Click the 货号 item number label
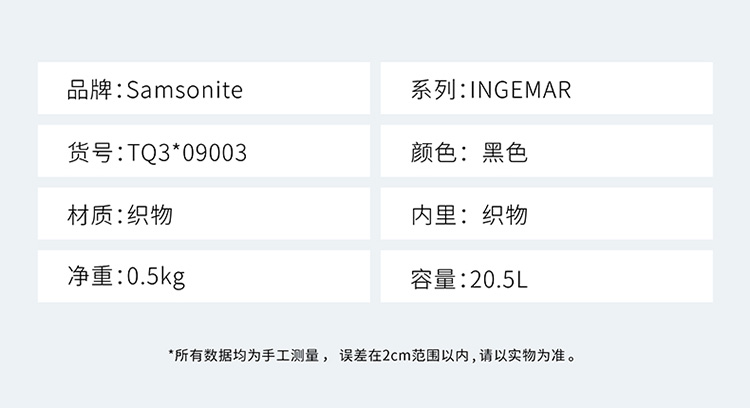 pyautogui.click(x=91, y=153)
